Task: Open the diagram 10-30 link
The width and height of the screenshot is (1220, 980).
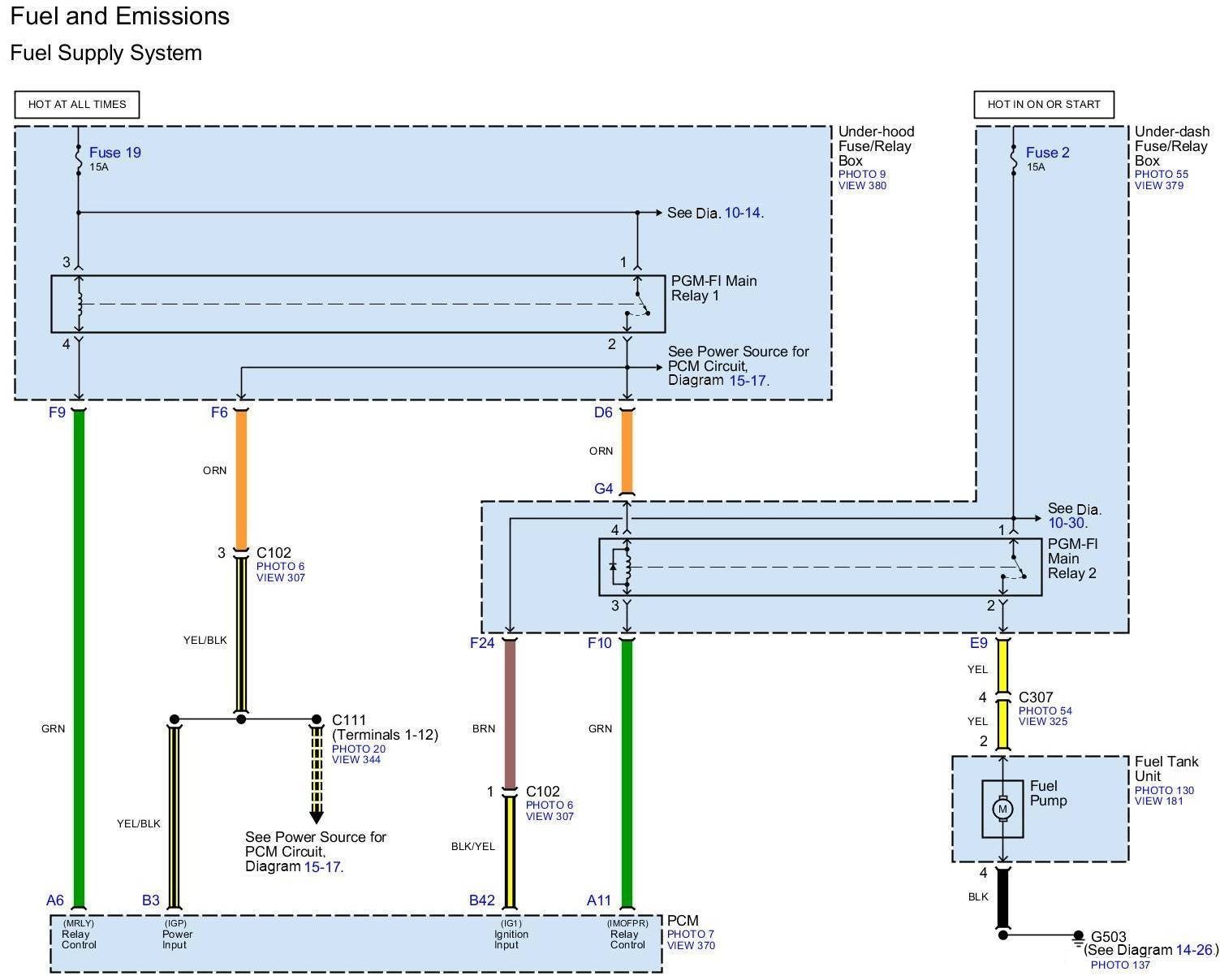Action: pos(1066,524)
